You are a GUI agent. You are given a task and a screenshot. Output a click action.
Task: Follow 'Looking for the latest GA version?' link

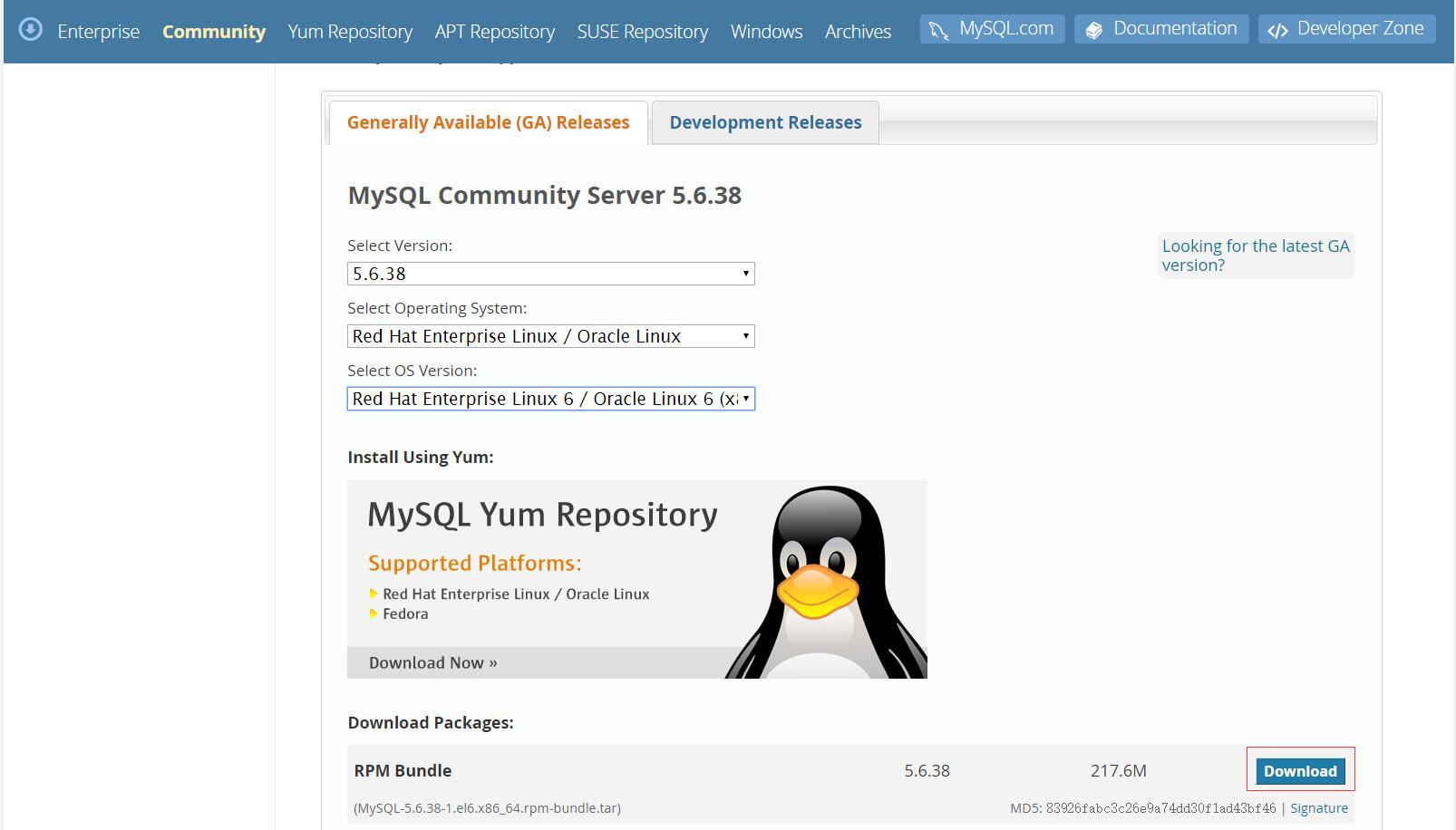pyautogui.click(x=1255, y=256)
